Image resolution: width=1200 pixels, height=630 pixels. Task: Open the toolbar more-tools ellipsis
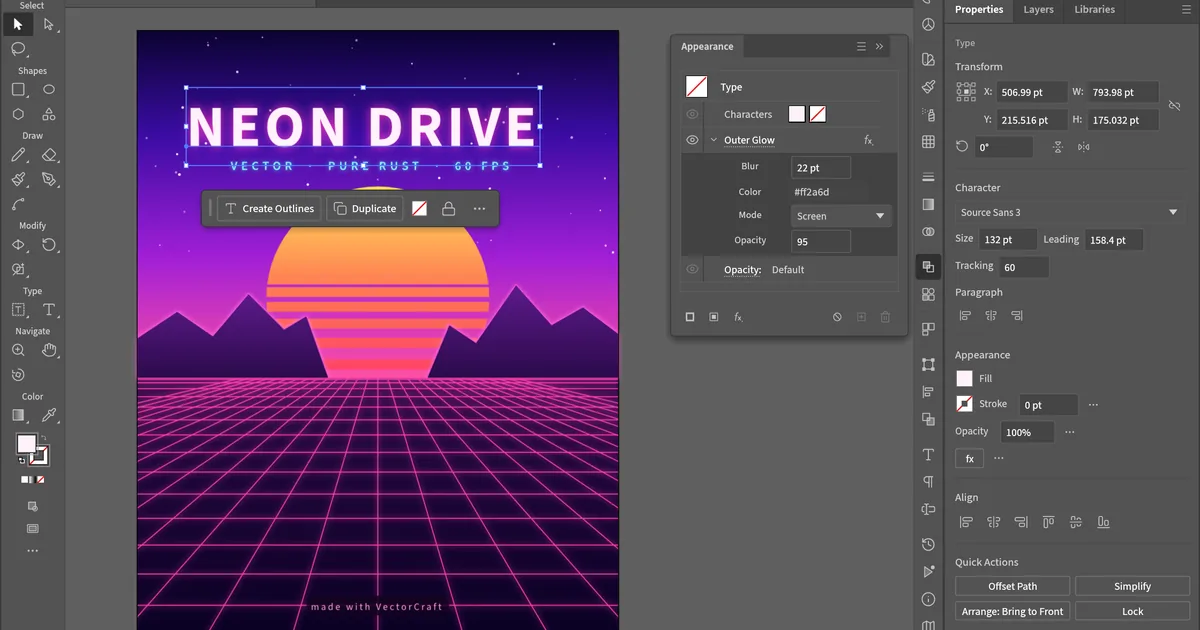tap(33, 550)
